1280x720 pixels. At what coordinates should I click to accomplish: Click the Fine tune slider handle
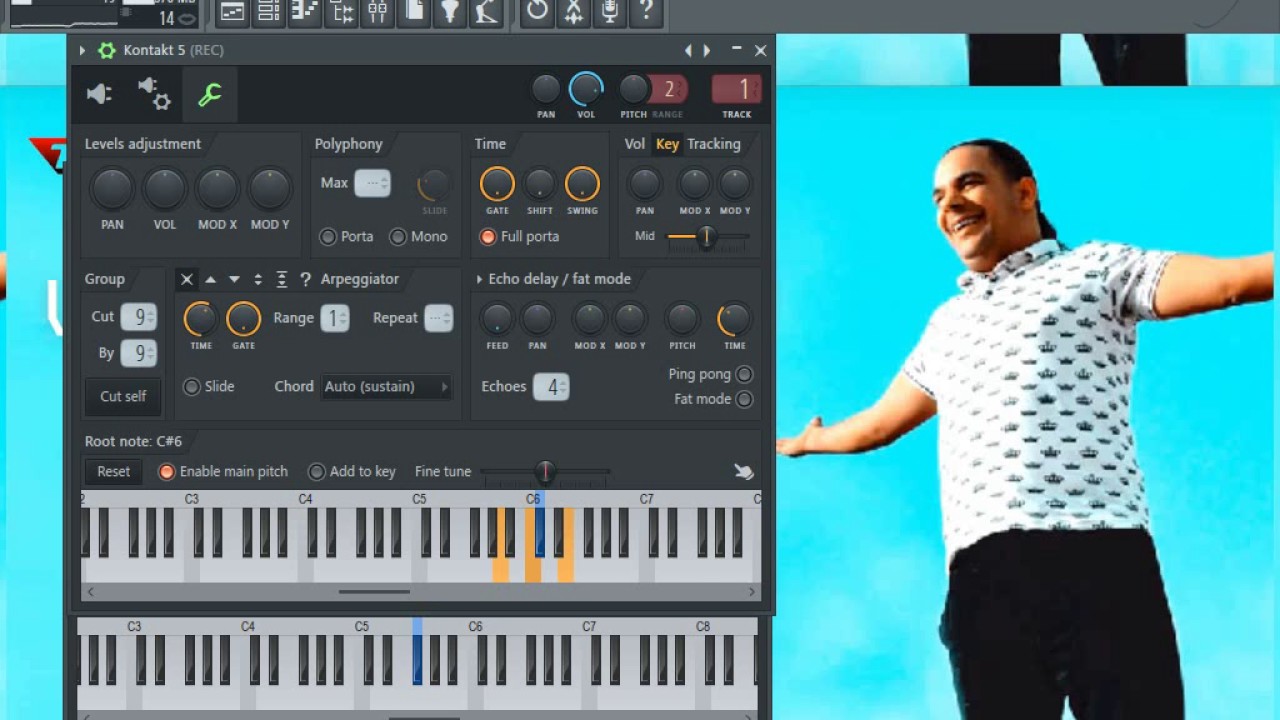tap(545, 471)
